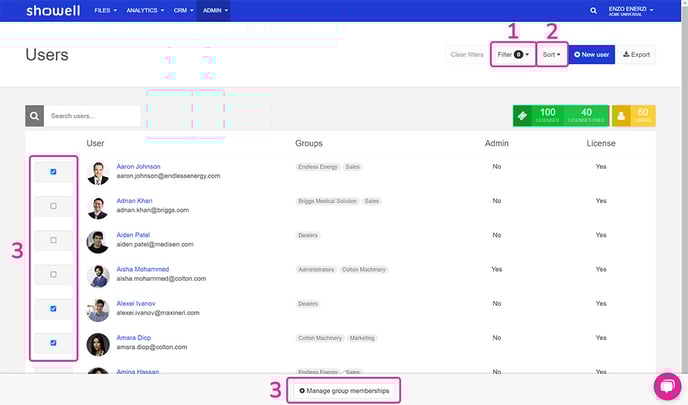
Task: Click the Marketing group tag
Action: click(362, 338)
